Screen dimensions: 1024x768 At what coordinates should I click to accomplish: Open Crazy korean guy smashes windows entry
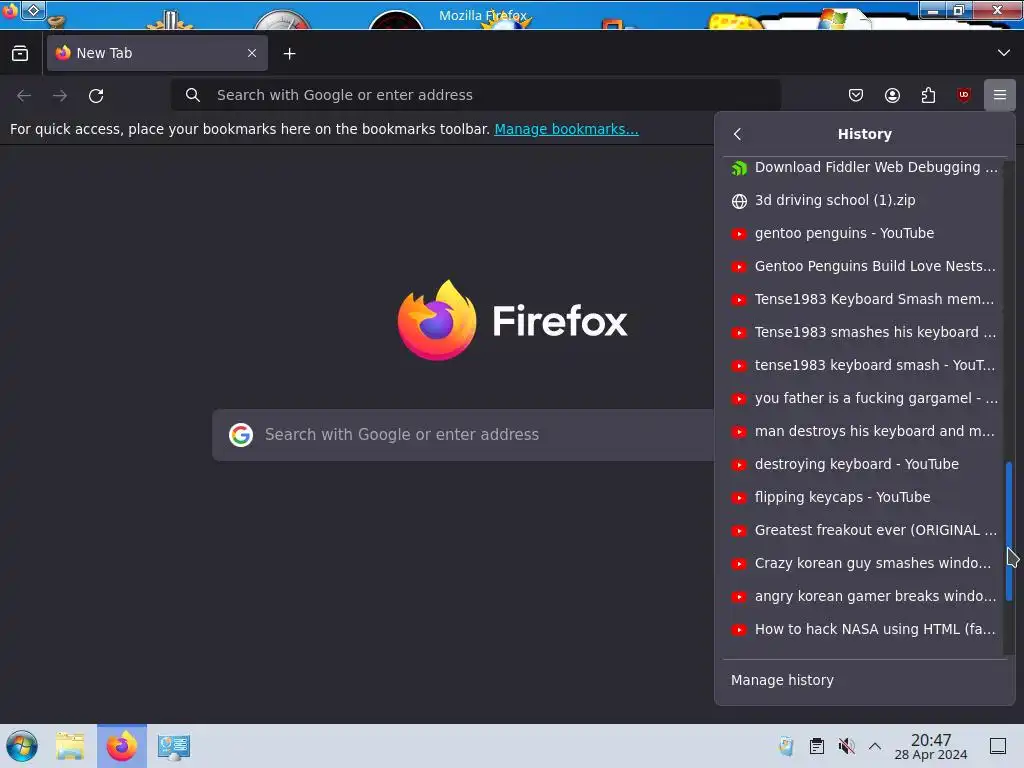(x=863, y=563)
